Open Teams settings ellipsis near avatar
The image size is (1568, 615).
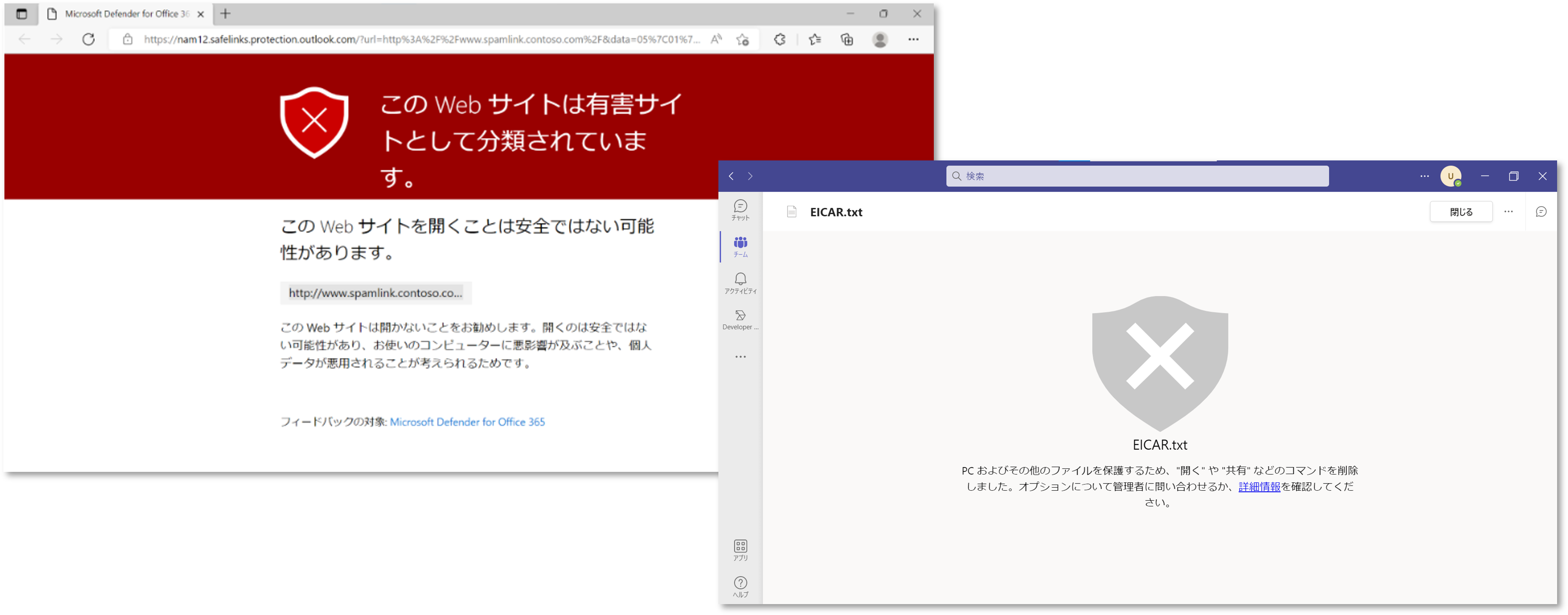(x=1424, y=176)
